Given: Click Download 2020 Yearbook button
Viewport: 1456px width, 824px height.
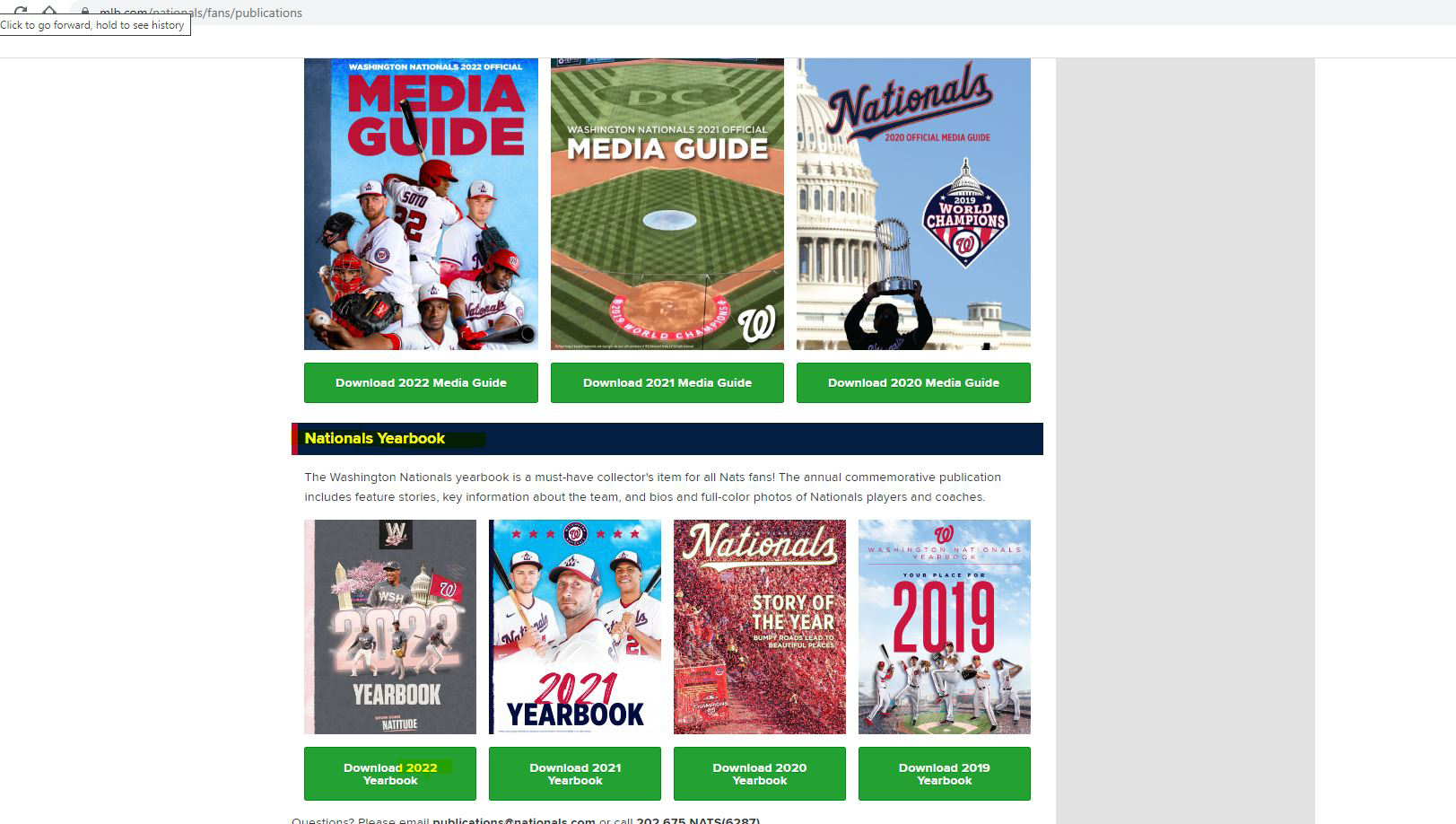Looking at the screenshot, I should point(760,774).
